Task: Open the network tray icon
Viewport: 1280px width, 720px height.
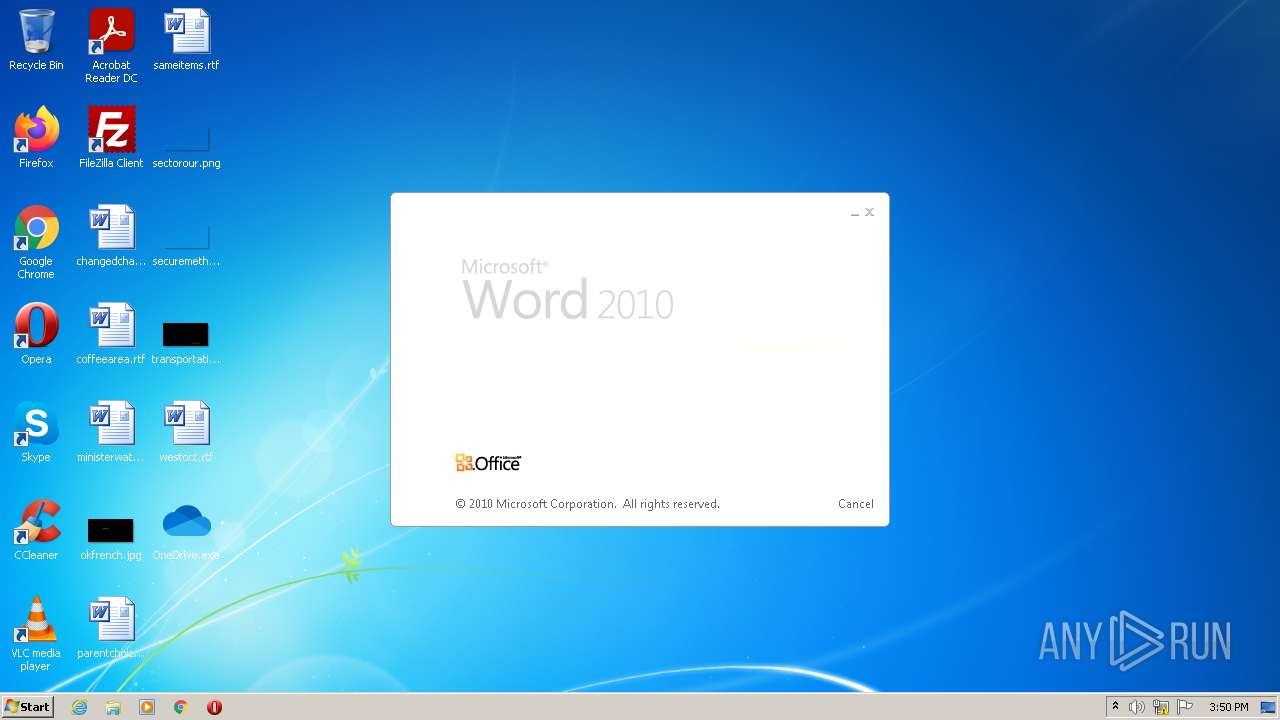Action: click(x=1161, y=707)
